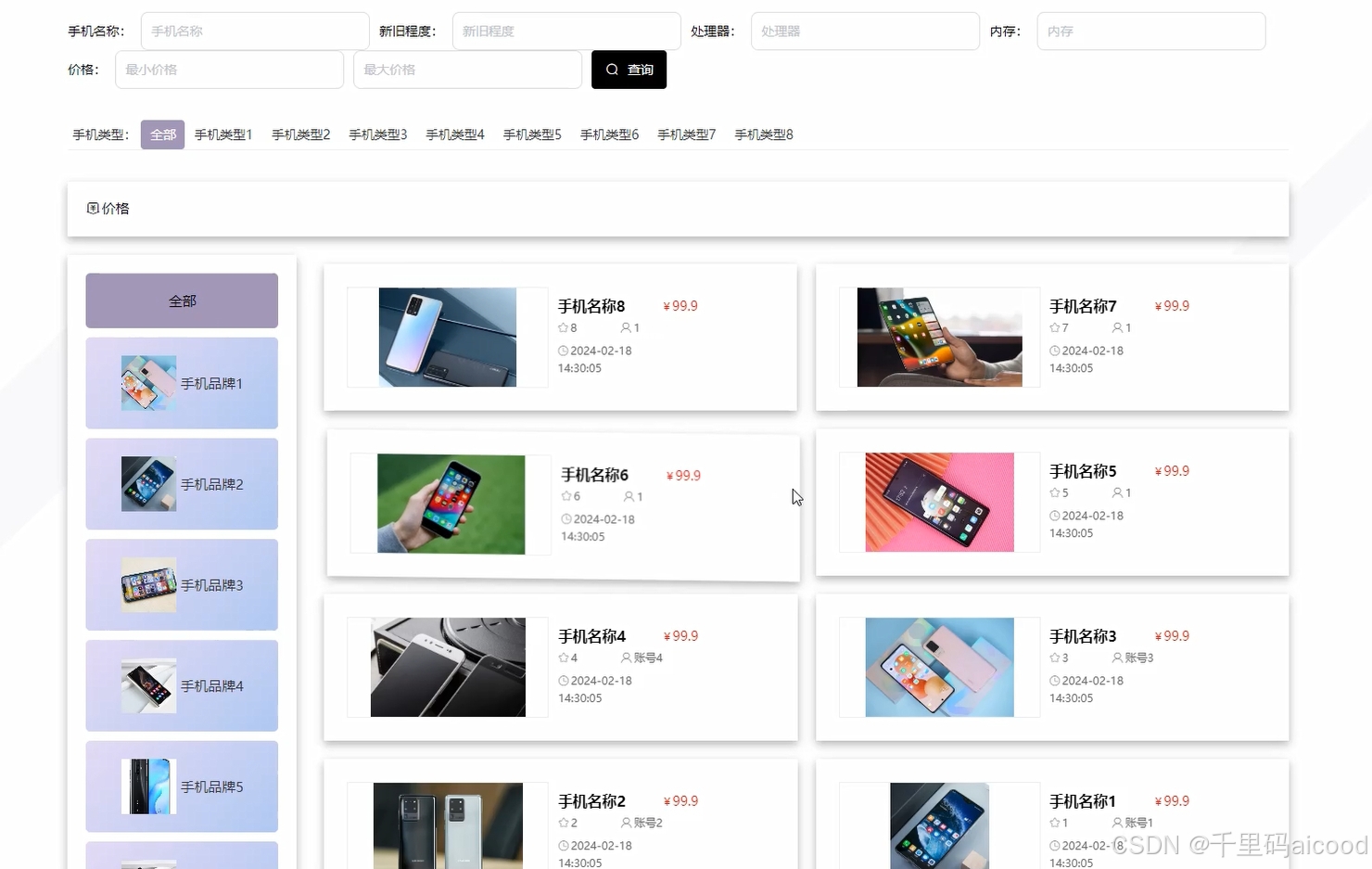Select the 手机类型6 tab

tap(609, 134)
